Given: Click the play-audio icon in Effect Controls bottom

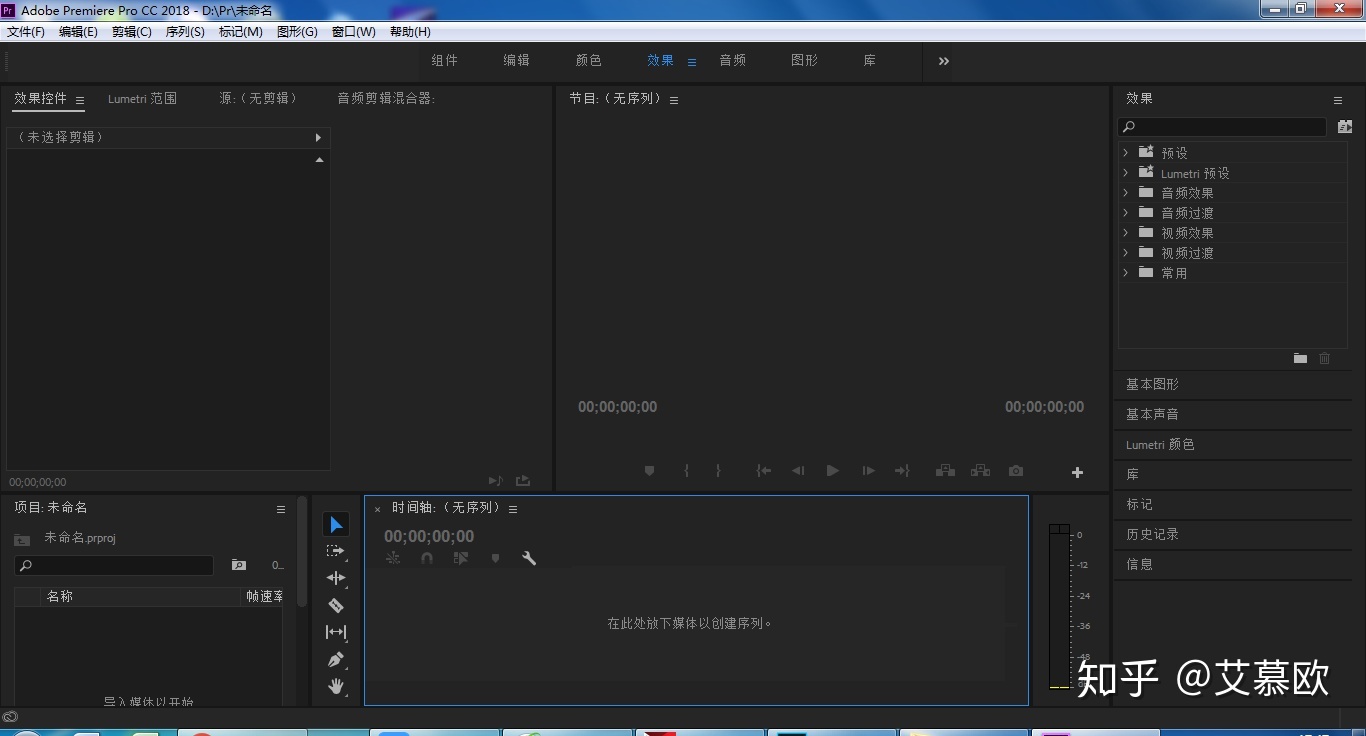Looking at the screenshot, I should point(495,482).
